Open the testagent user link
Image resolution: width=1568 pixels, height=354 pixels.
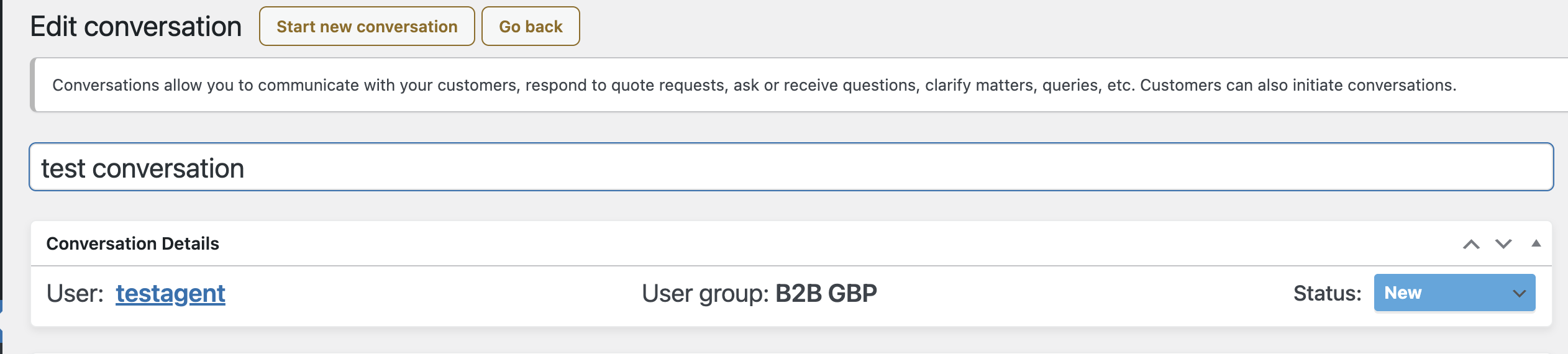(x=170, y=294)
